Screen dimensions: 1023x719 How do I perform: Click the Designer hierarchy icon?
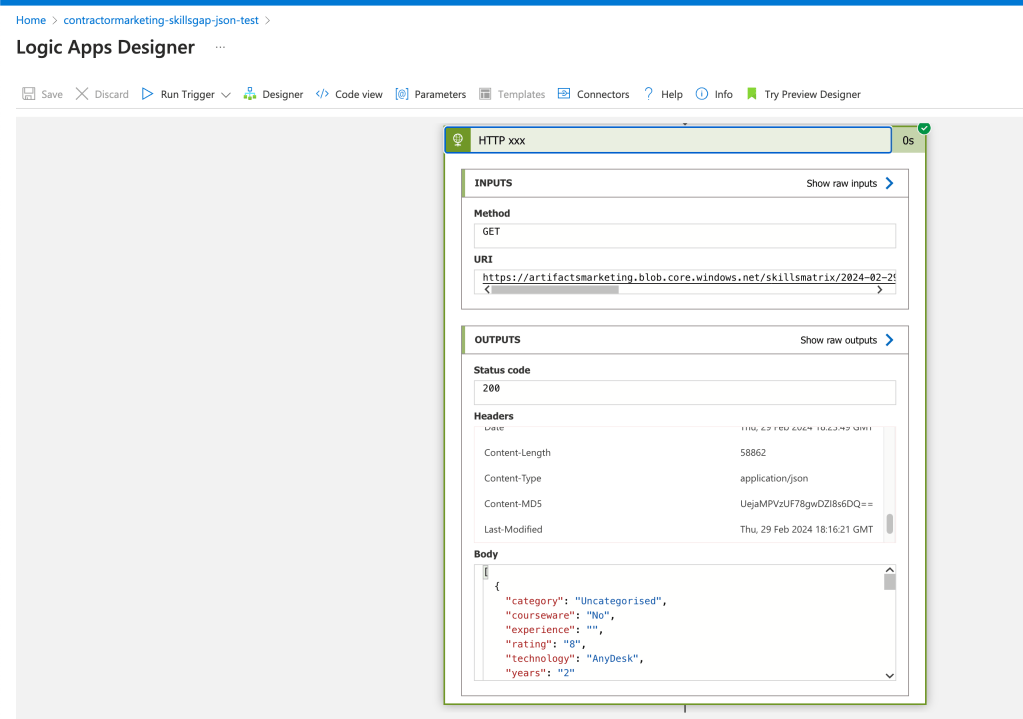(x=250, y=94)
